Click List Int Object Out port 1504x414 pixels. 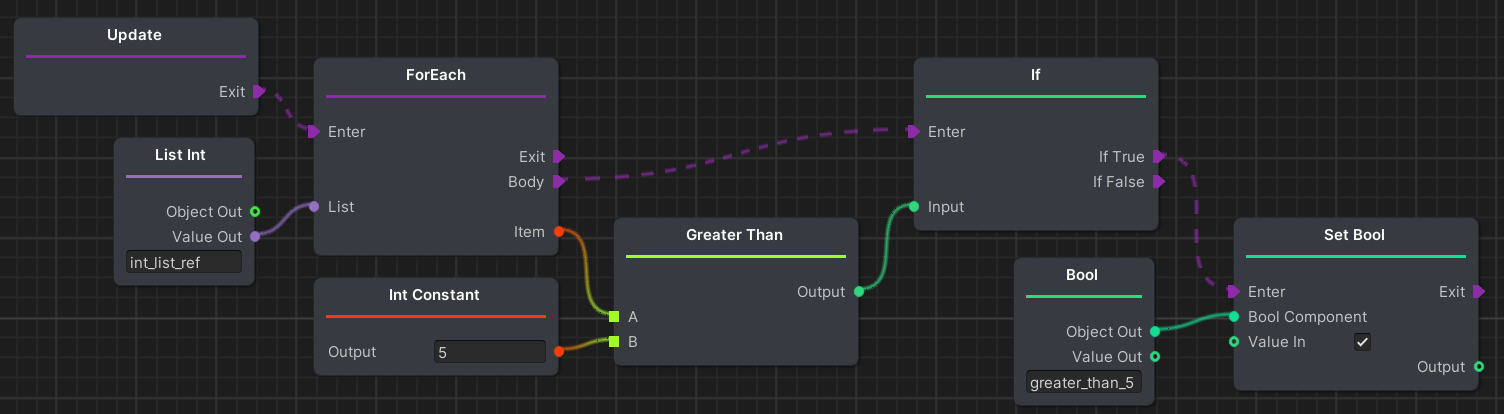coord(254,211)
